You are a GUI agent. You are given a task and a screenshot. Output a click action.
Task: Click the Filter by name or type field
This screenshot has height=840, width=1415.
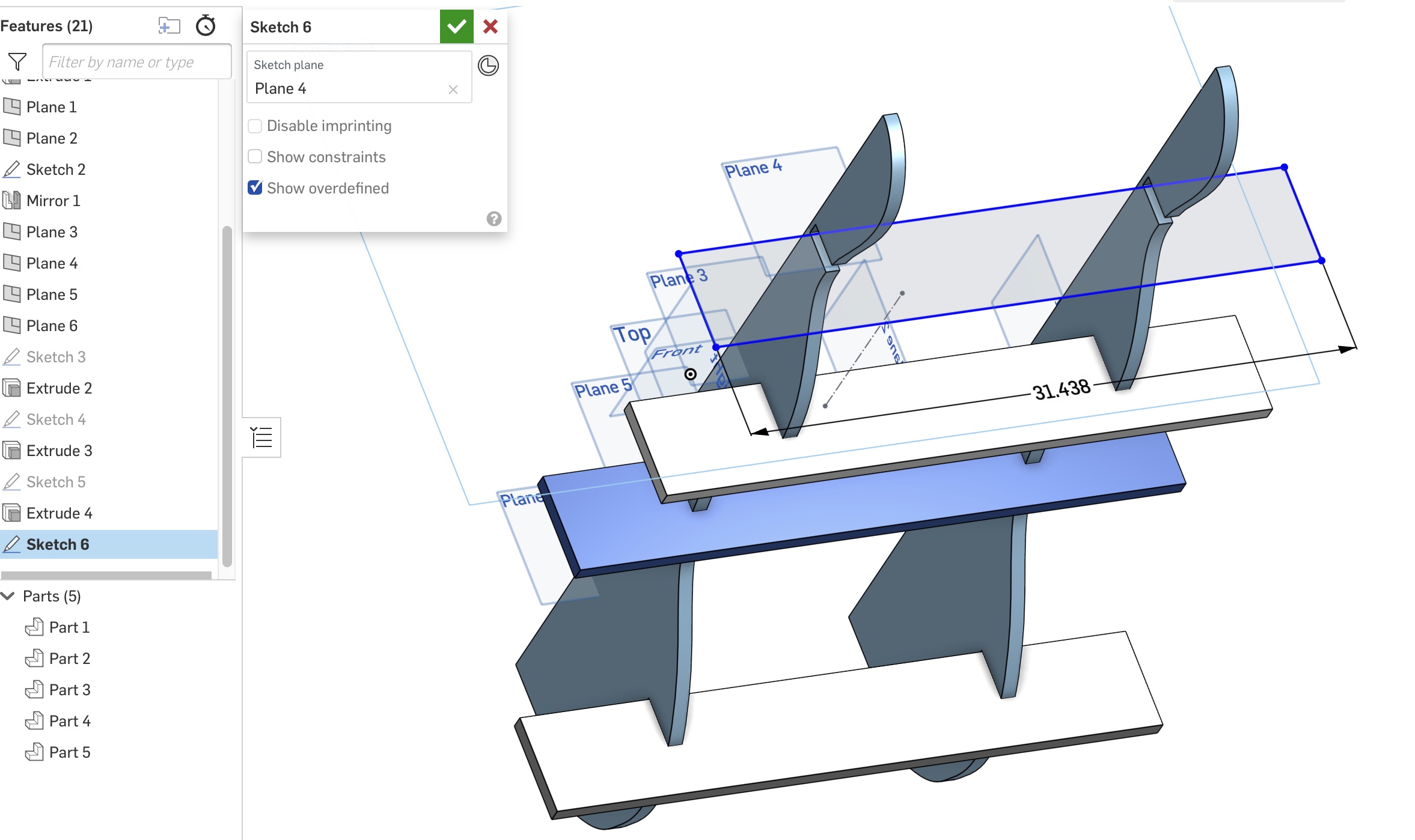pos(137,62)
